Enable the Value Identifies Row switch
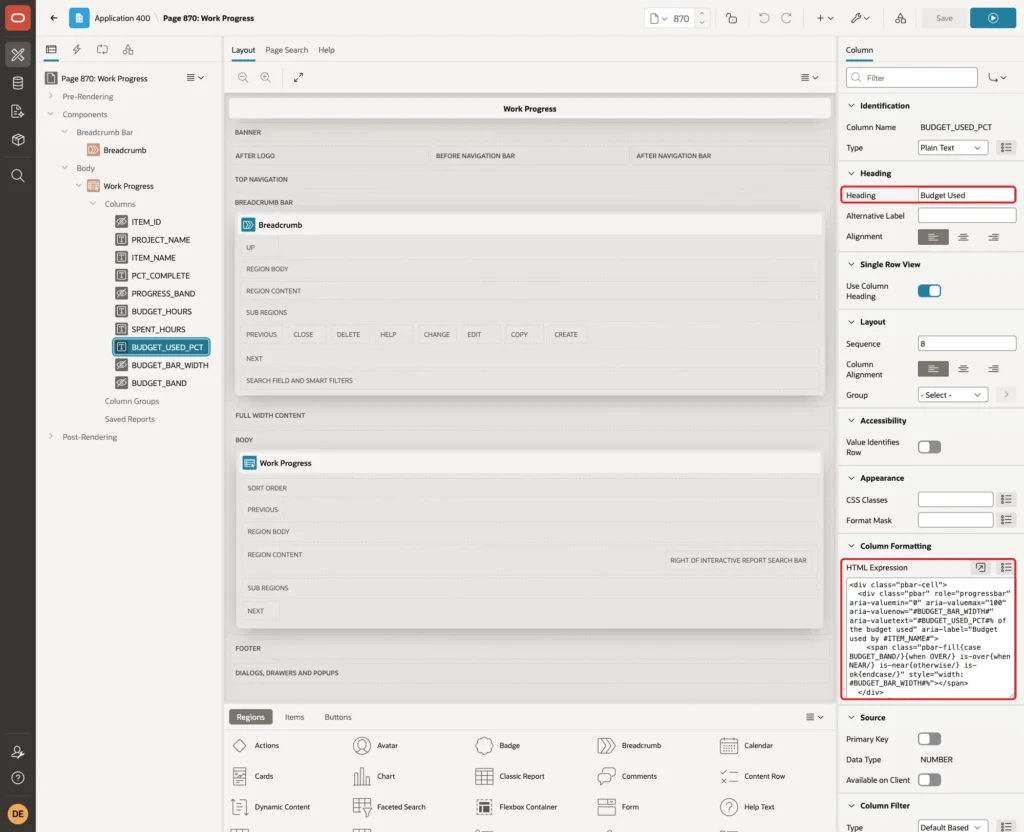Screen dimensions: 1024x832 point(929,447)
